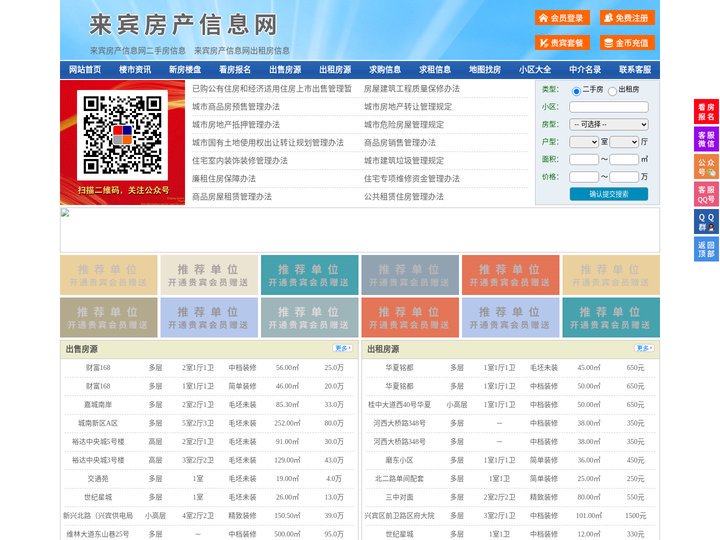Open 城市商品房预售管理办法 link
The image size is (720, 540).
(x=236, y=107)
